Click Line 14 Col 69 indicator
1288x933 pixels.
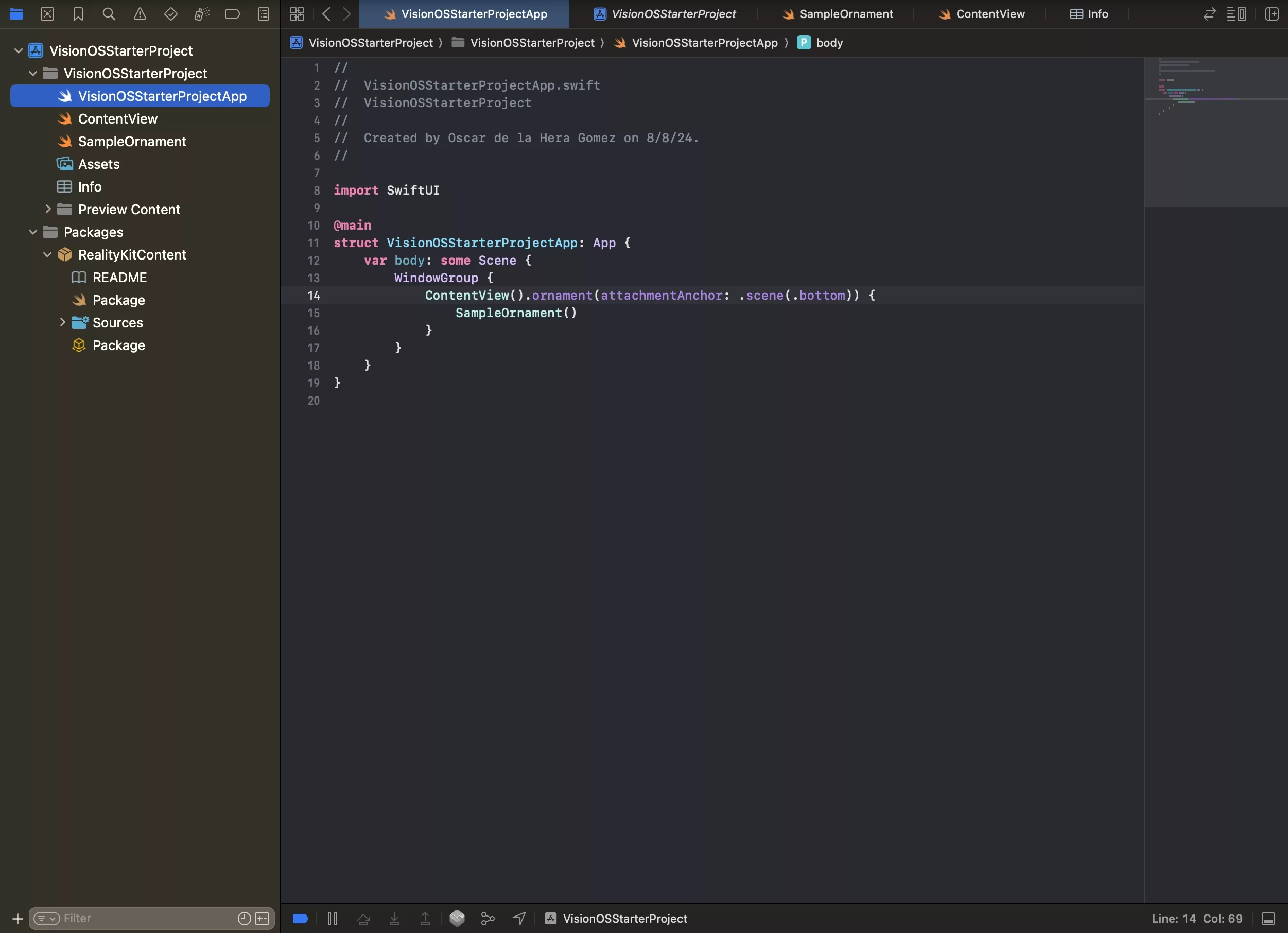tap(1196, 918)
